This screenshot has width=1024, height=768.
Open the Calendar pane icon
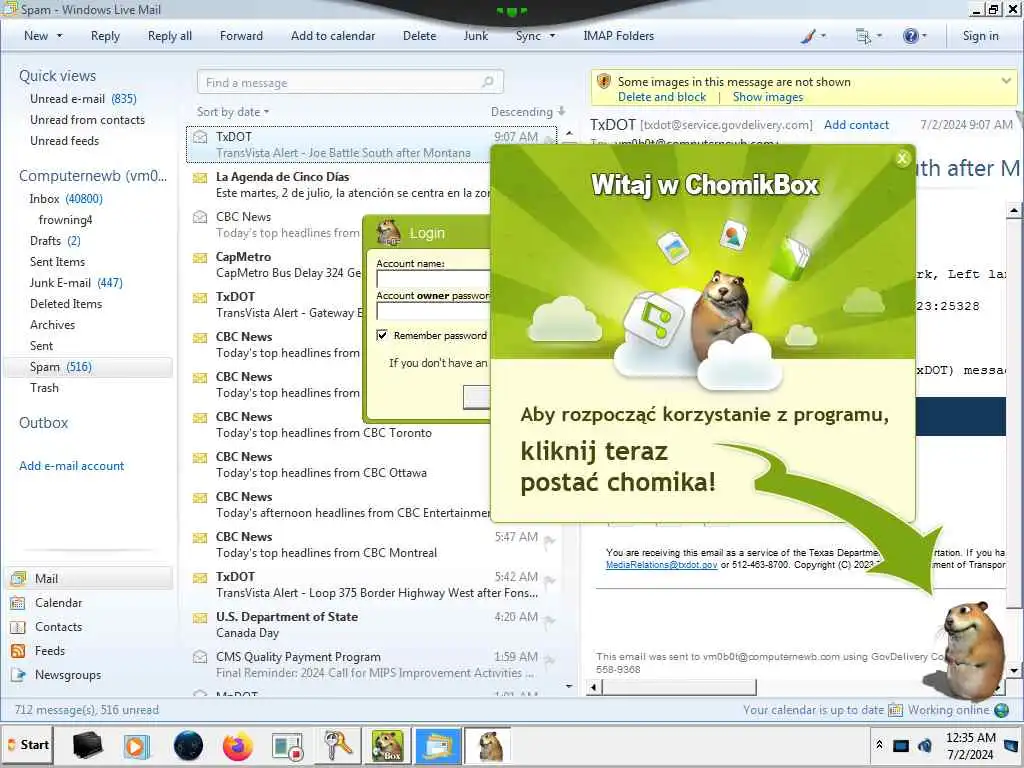pyautogui.click(x=18, y=603)
